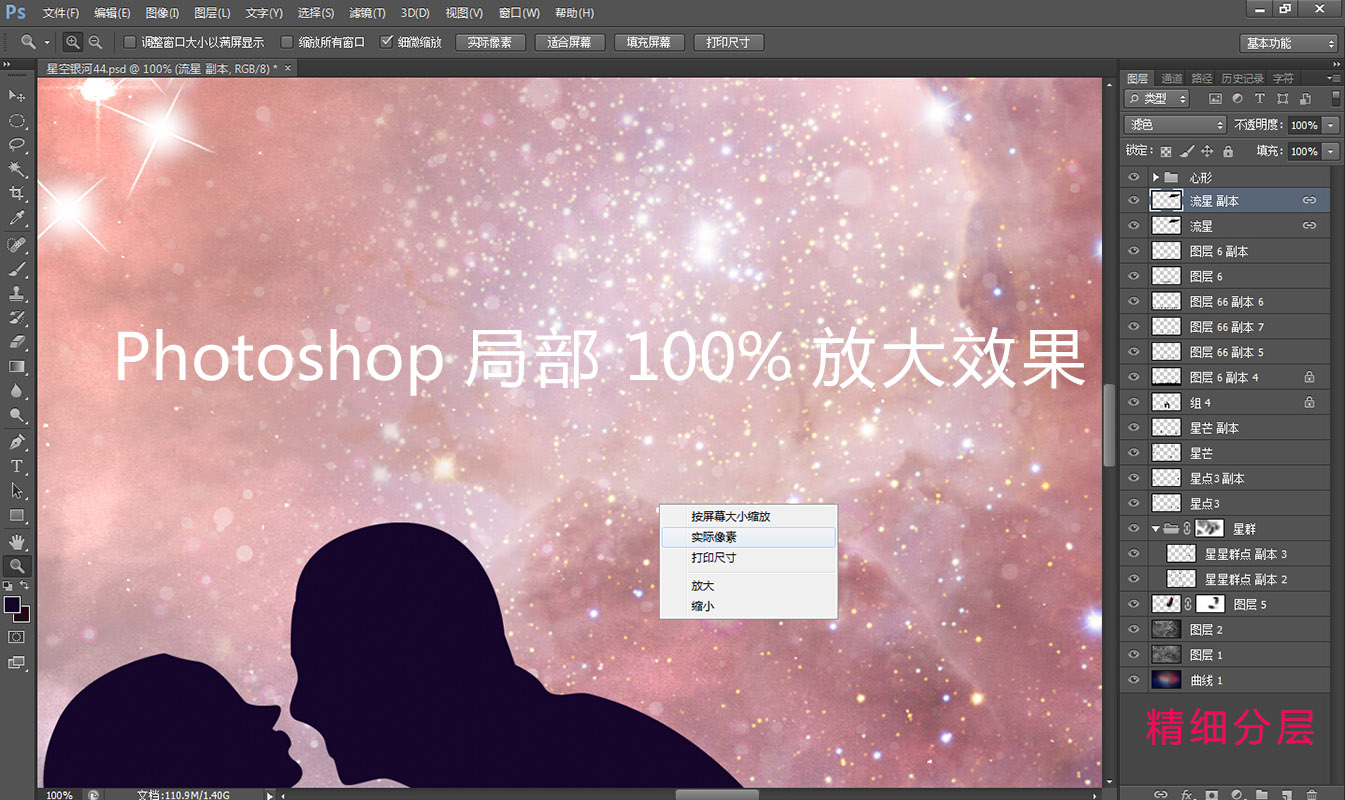Select the Clone Stamp tool
1345x800 pixels.
(17, 294)
